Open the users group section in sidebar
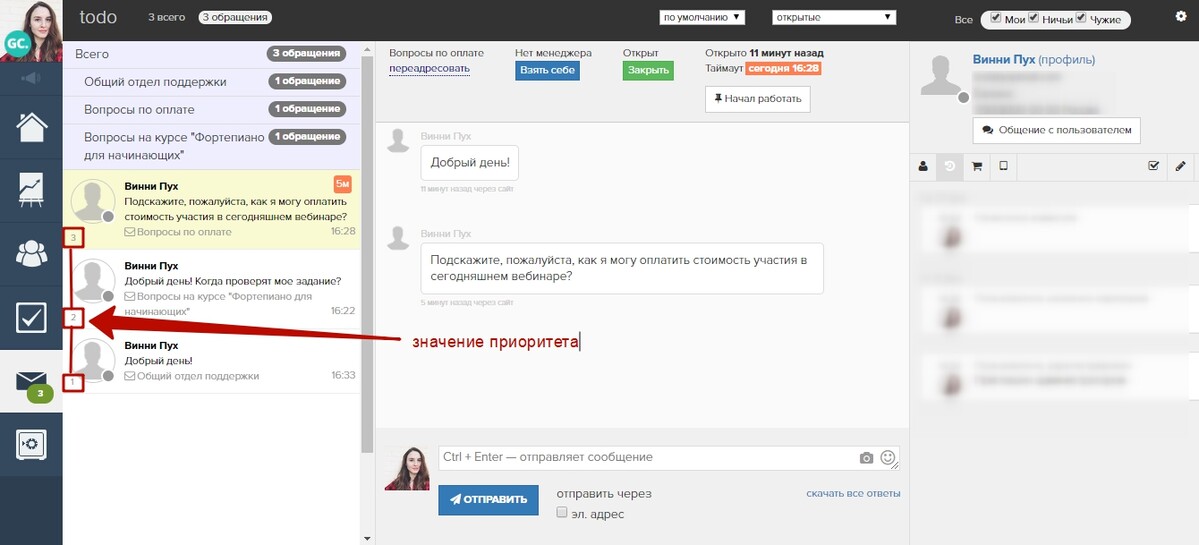Image resolution: width=1199 pixels, height=545 pixels. click(x=31, y=254)
